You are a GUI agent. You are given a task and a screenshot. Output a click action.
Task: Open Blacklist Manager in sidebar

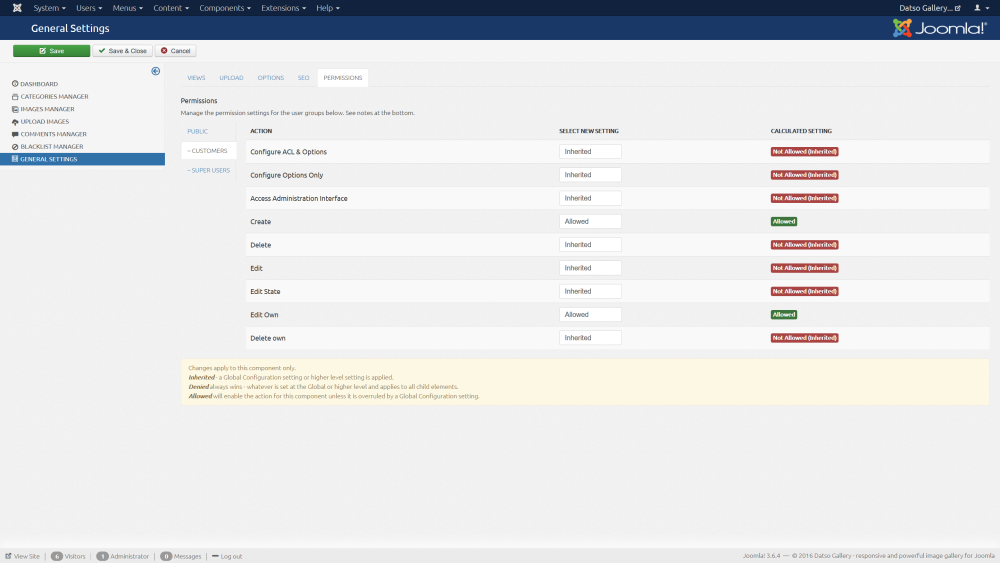[52, 147]
